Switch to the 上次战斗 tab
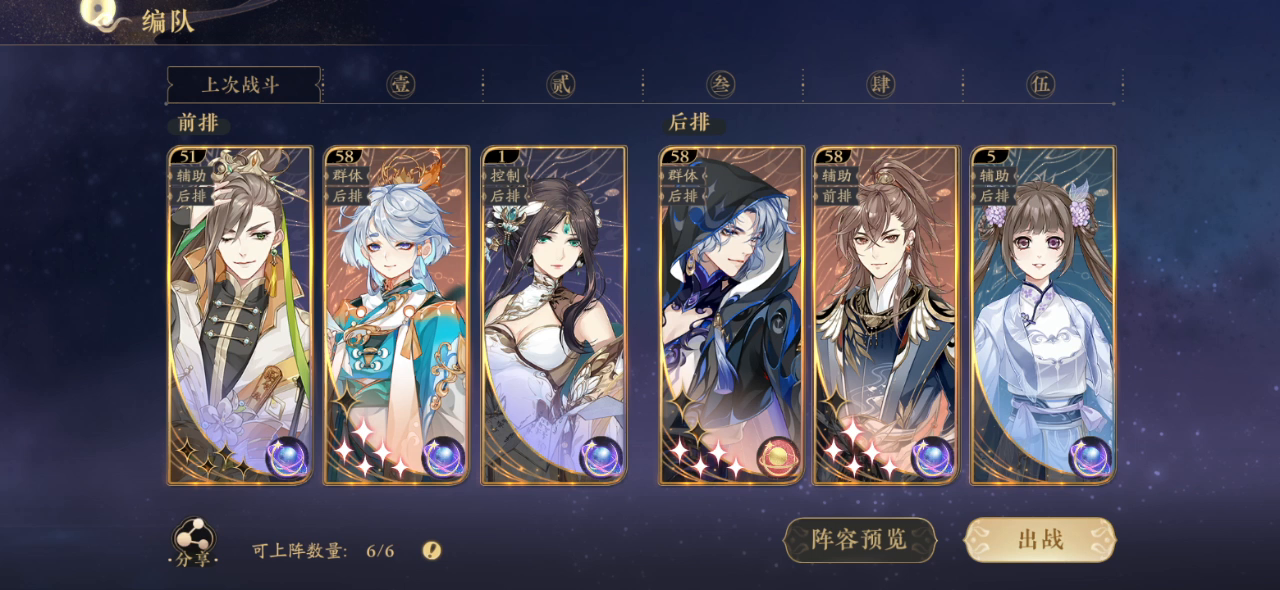The height and width of the screenshot is (590, 1280). 244,85
